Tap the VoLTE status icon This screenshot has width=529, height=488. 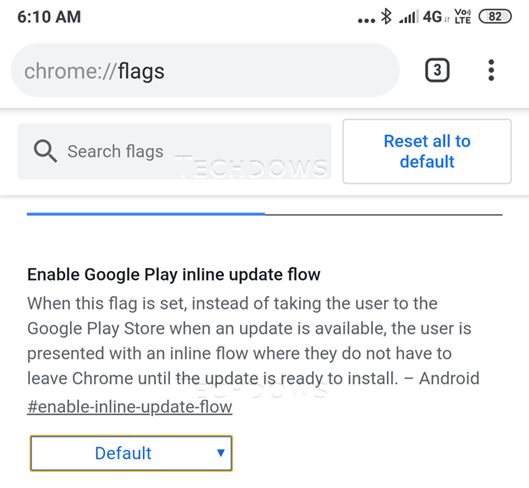pyautogui.click(x=463, y=17)
